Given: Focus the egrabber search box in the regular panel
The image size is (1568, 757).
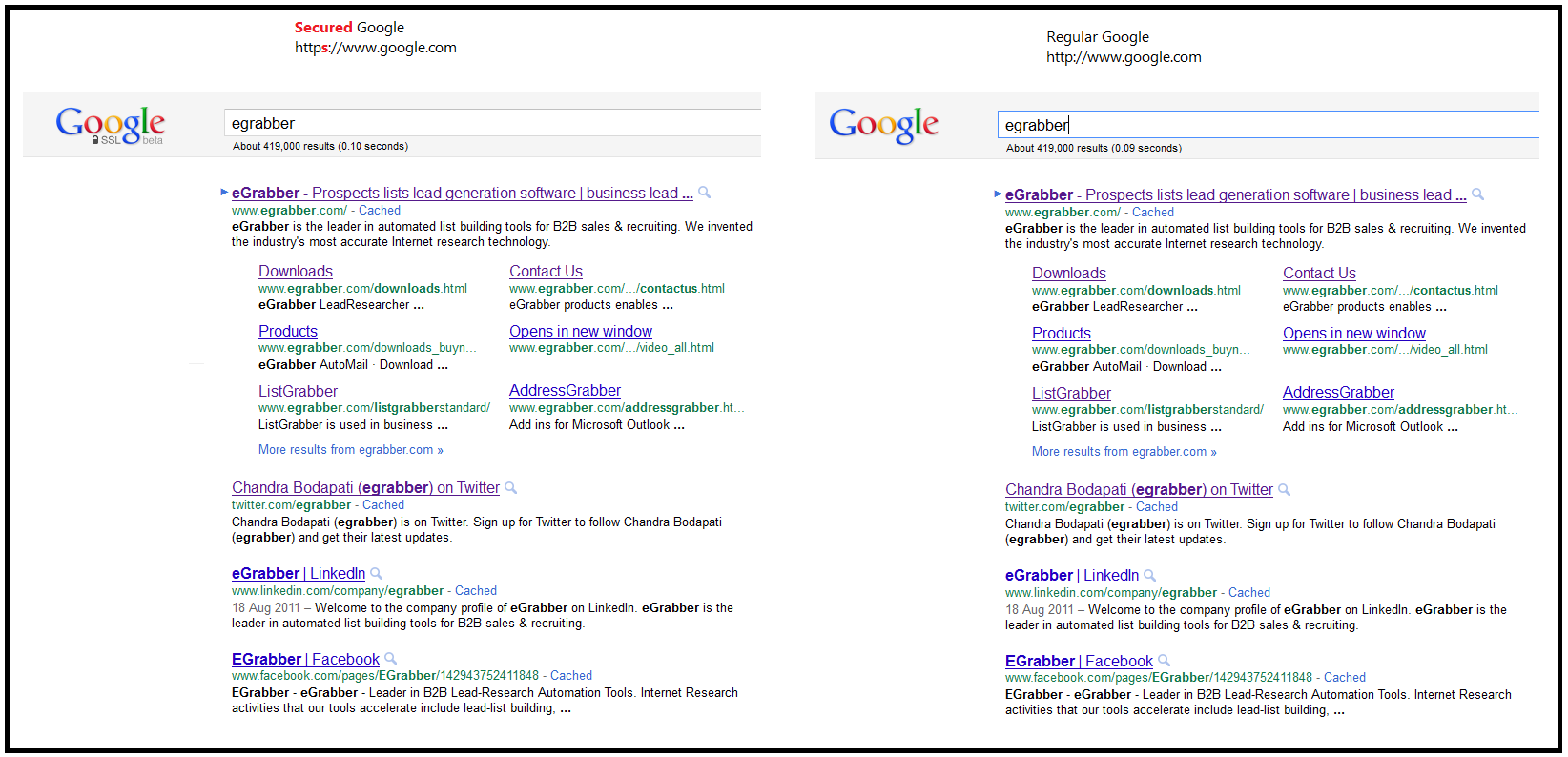Looking at the screenshot, I should coord(1267,125).
